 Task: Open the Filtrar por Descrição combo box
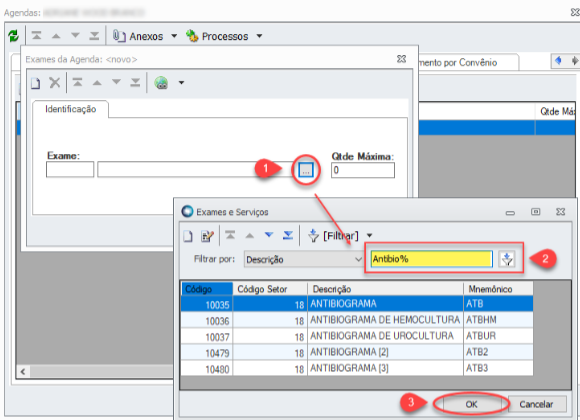[304, 259]
